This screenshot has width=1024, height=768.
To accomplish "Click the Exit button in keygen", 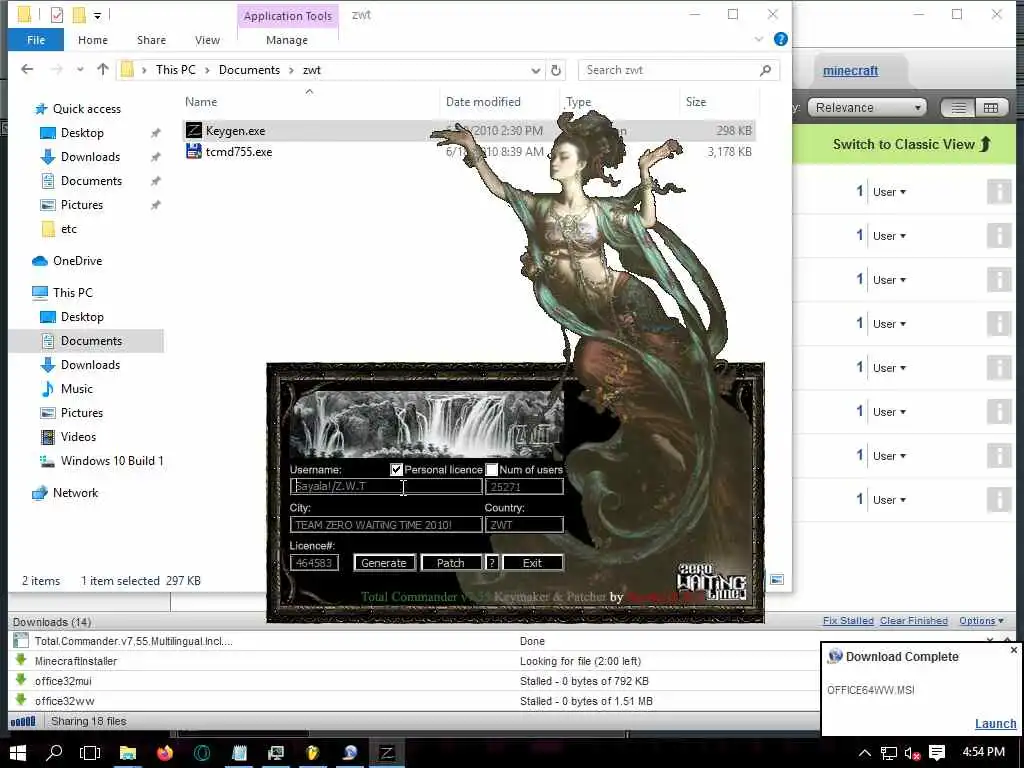I will click(x=532, y=563).
